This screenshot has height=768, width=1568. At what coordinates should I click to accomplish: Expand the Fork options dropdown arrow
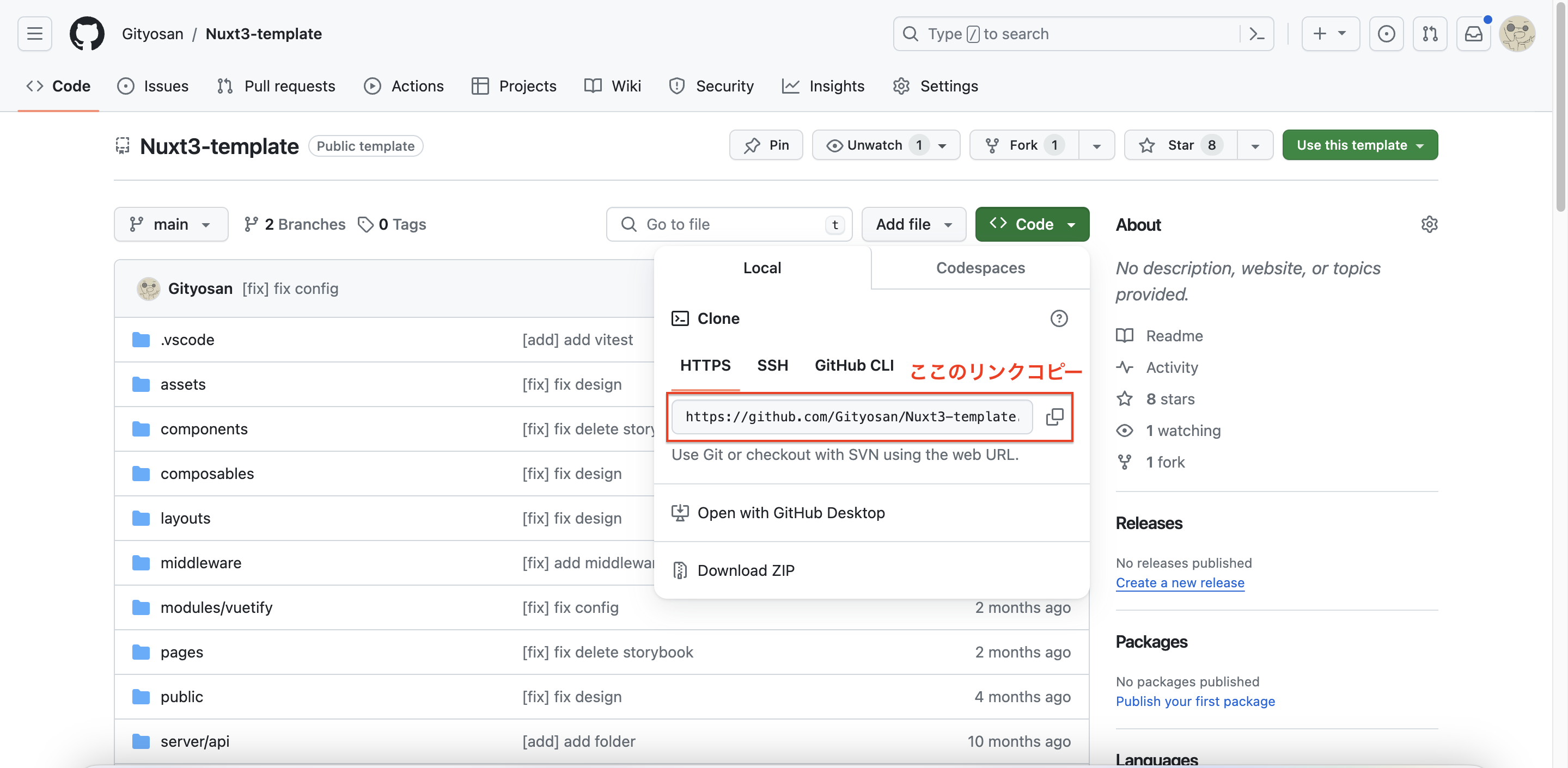[x=1096, y=145]
